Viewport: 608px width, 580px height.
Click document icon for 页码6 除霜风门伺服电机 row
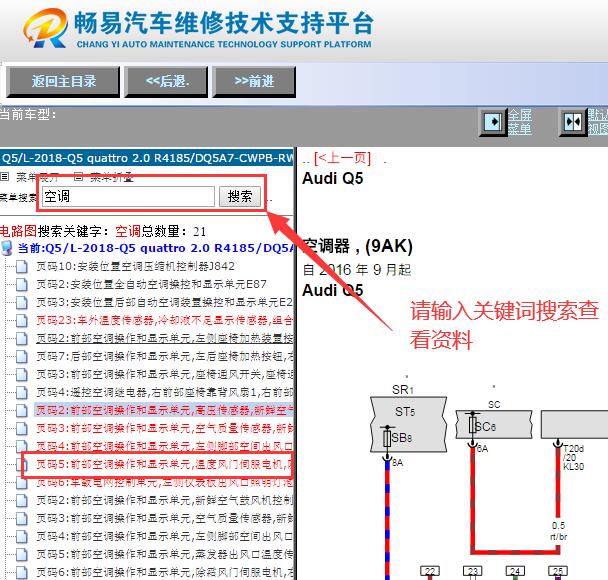pos(22,572)
